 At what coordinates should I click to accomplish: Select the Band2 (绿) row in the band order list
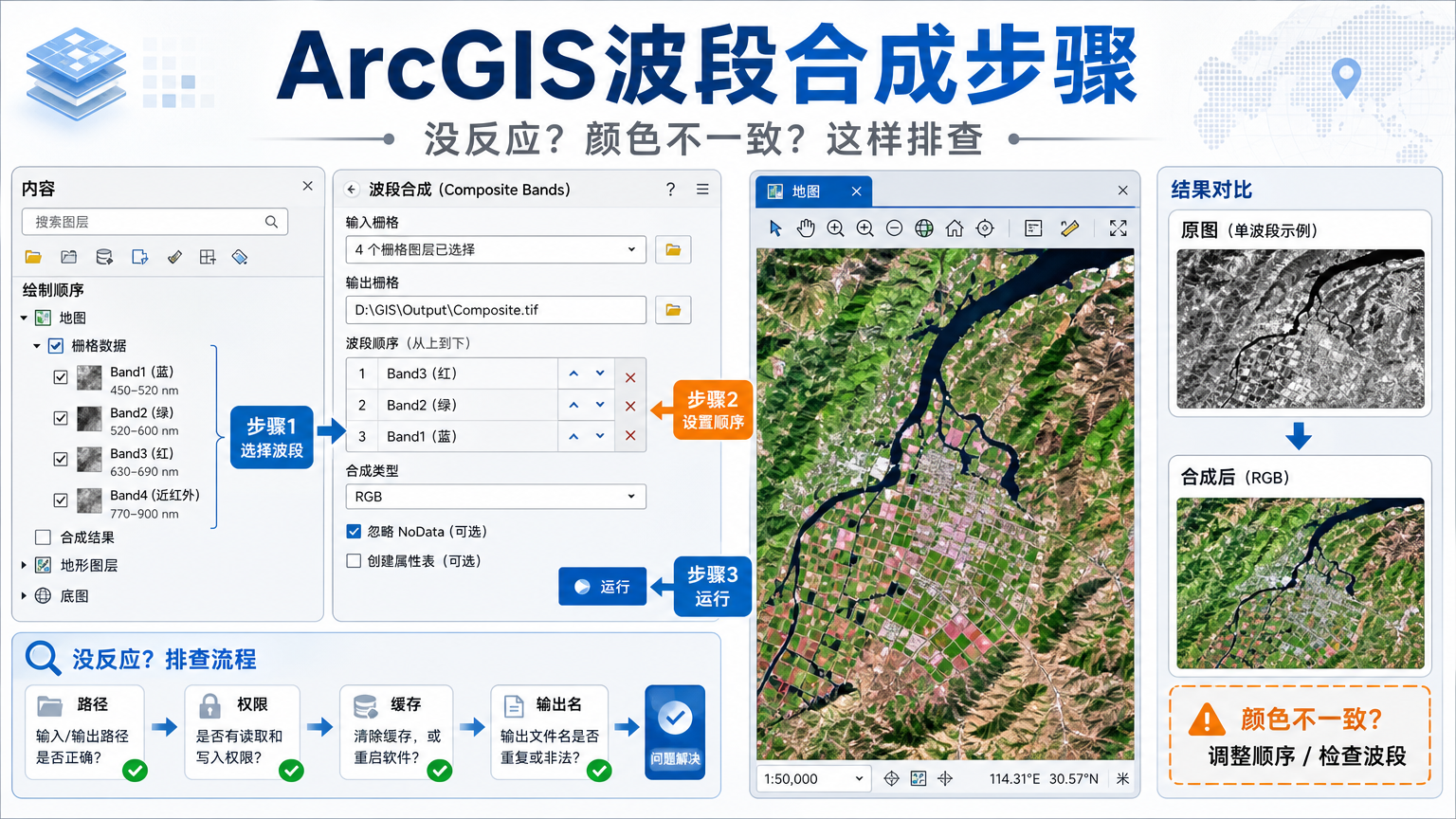(496, 405)
